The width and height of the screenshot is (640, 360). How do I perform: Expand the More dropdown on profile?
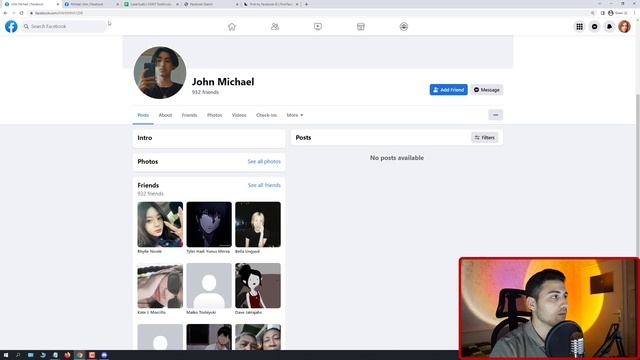pos(295,115)
